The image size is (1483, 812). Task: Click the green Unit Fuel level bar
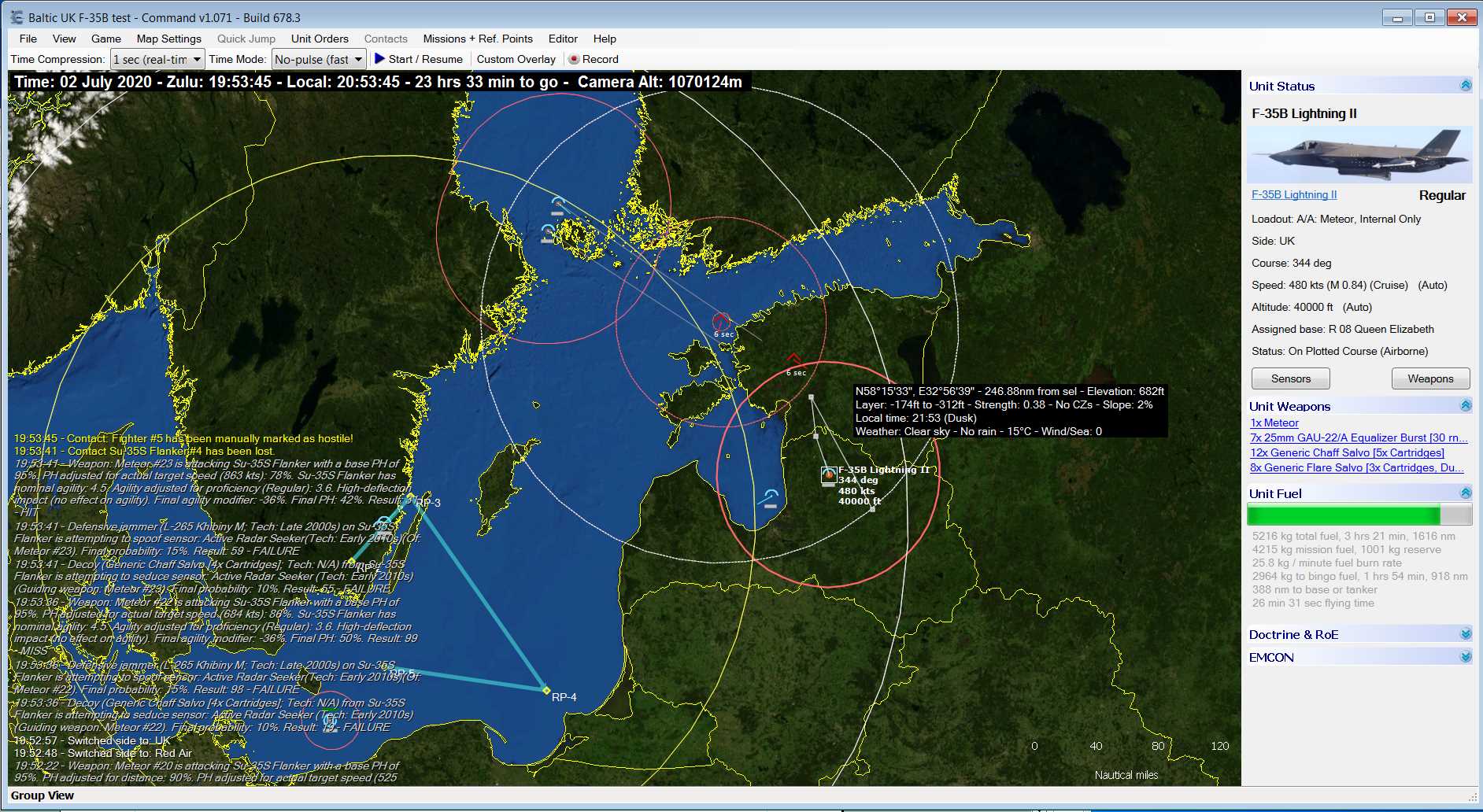click(x=1359, y=515)
